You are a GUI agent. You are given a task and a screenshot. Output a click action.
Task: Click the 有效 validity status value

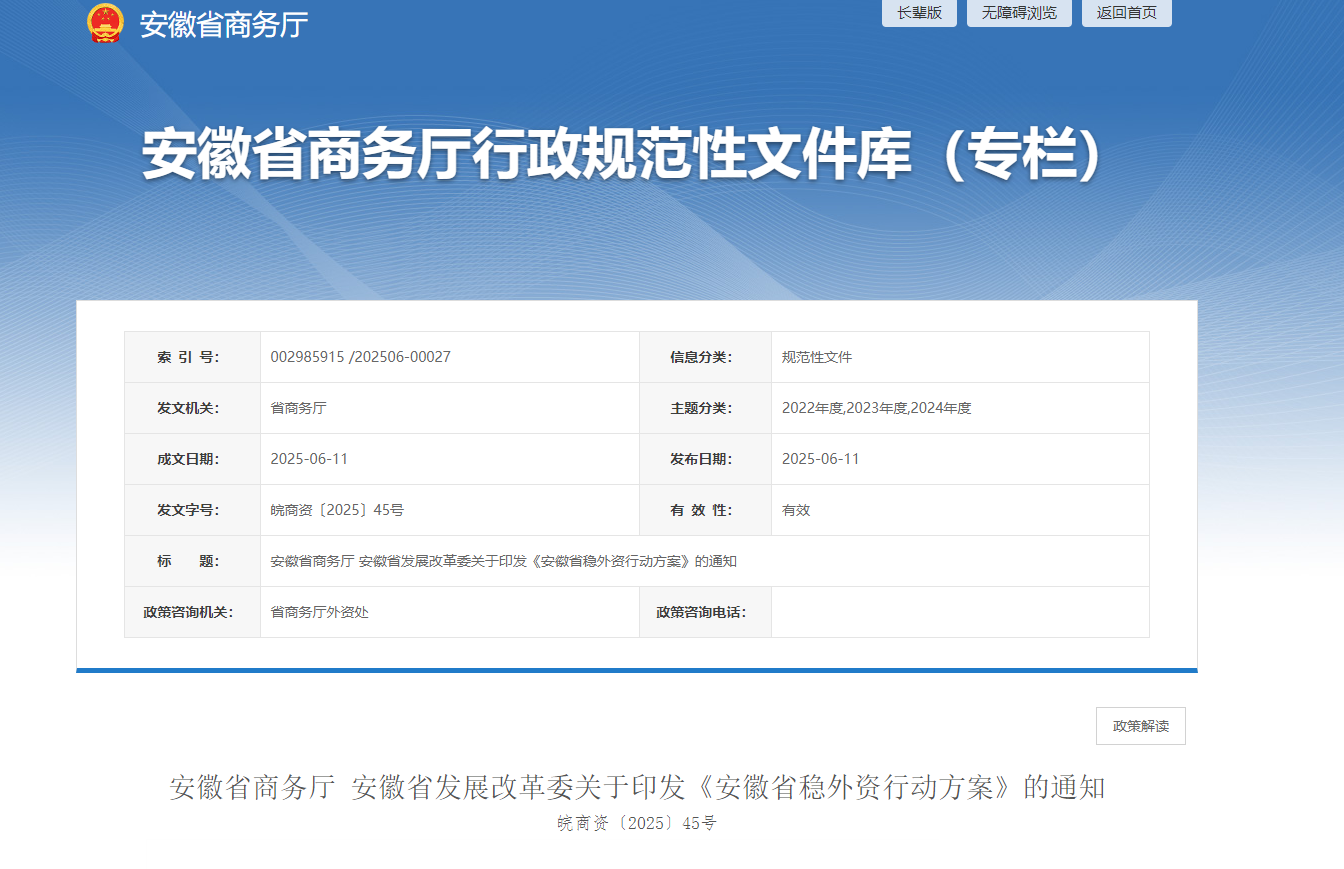[796, 510]
